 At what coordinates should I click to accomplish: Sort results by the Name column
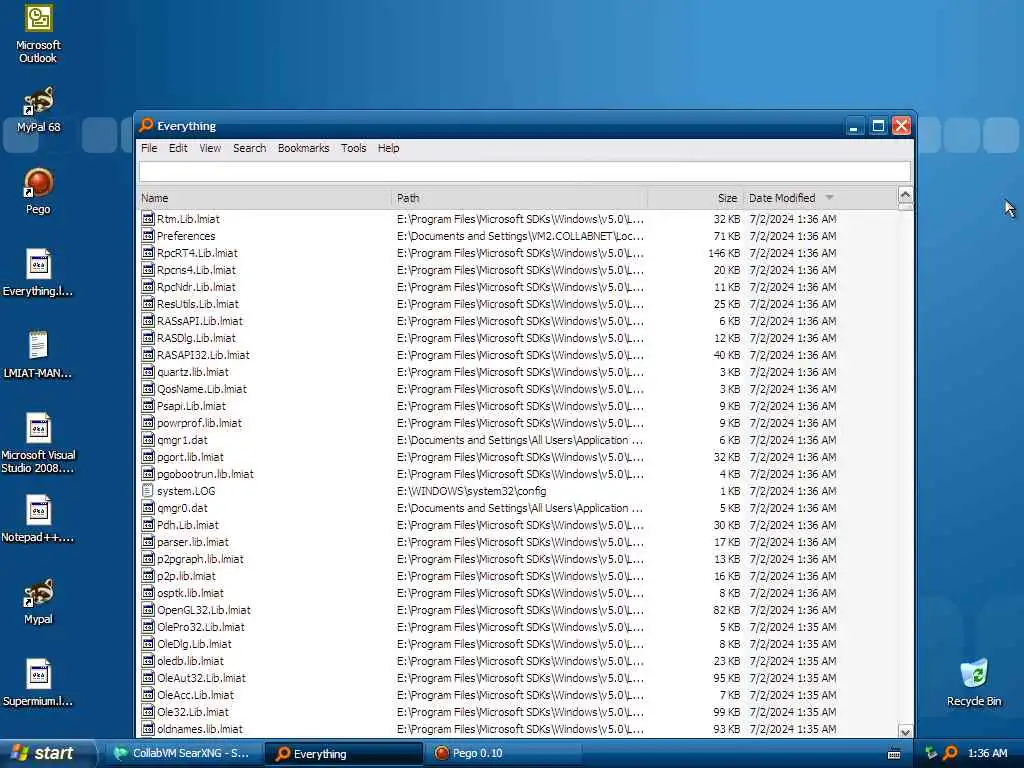coord(265,198)
